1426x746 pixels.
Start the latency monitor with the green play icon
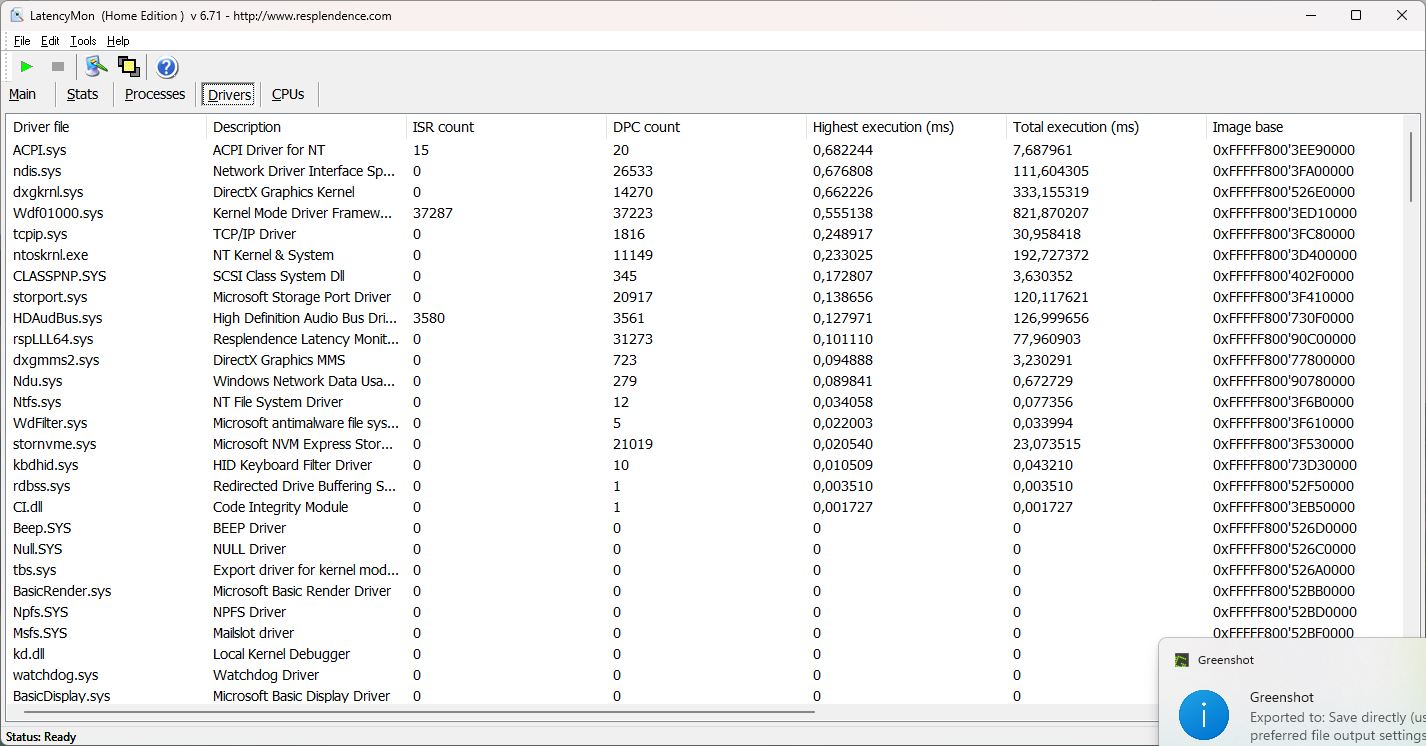click(x=27, y=67)
